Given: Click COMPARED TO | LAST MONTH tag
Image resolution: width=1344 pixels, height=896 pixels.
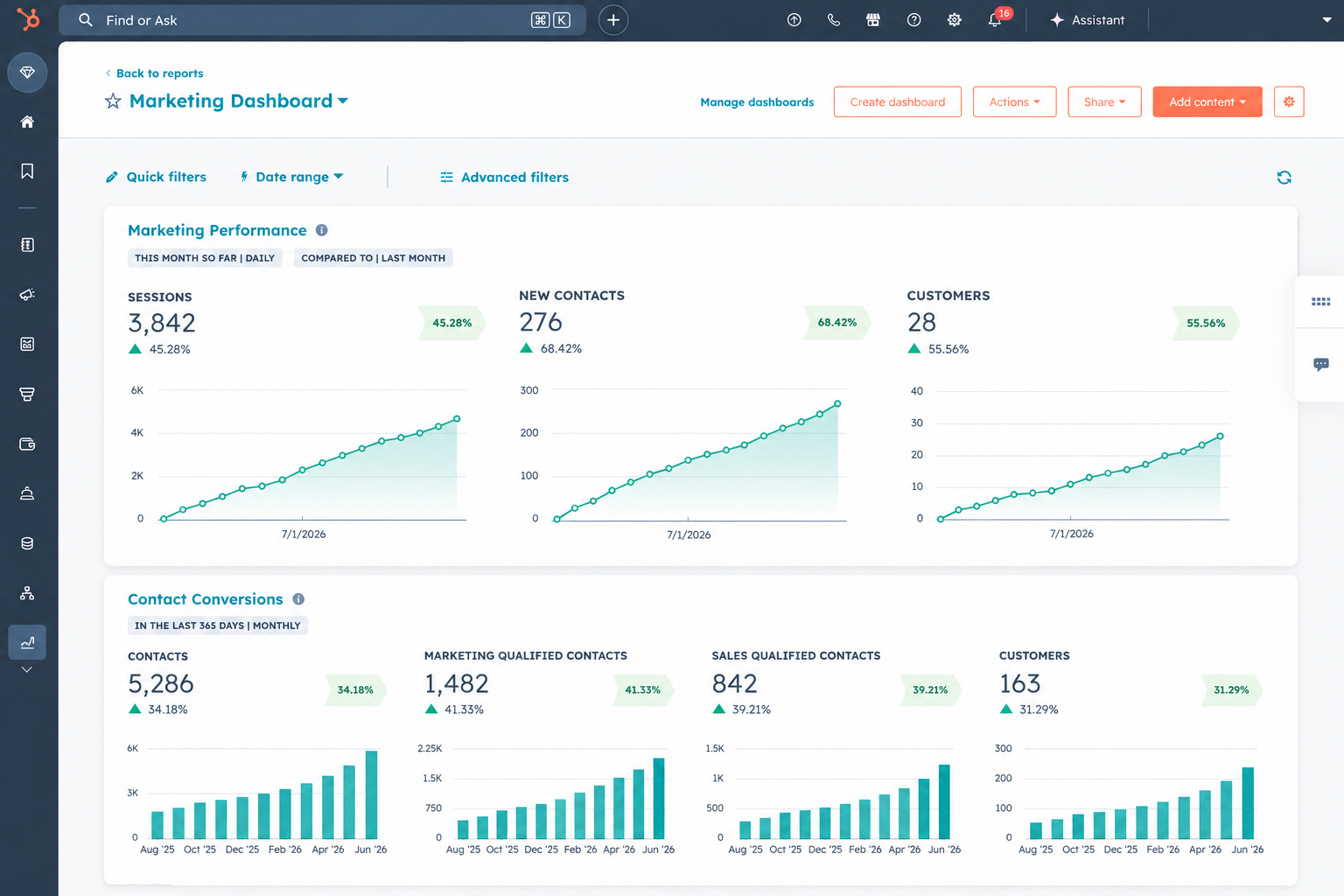Looking at the screenshot, I should (x=374, y=258).
